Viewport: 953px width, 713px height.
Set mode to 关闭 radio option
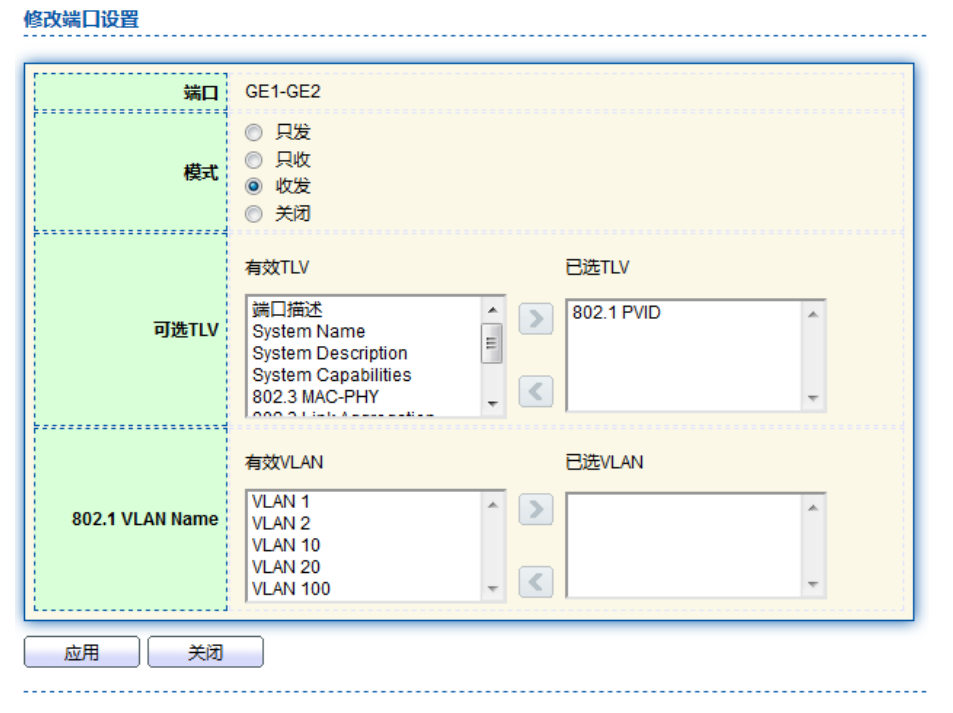pyautogui.click(x=254, y=213)
